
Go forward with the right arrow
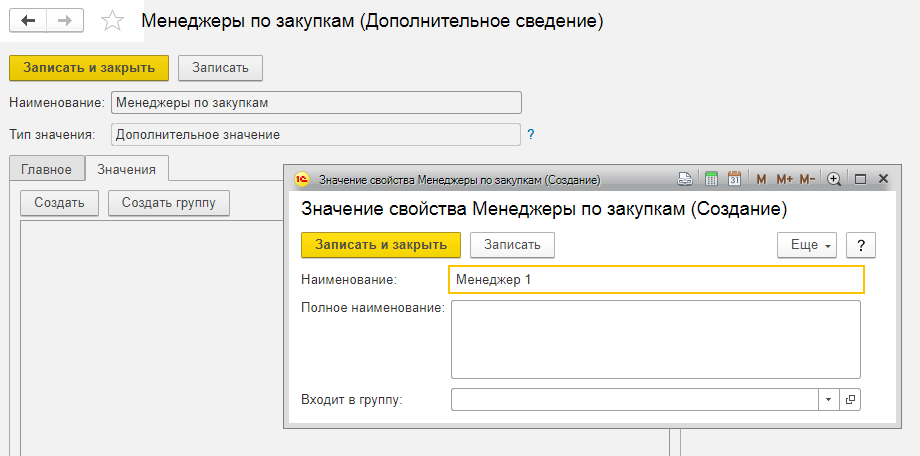(64, 20)
